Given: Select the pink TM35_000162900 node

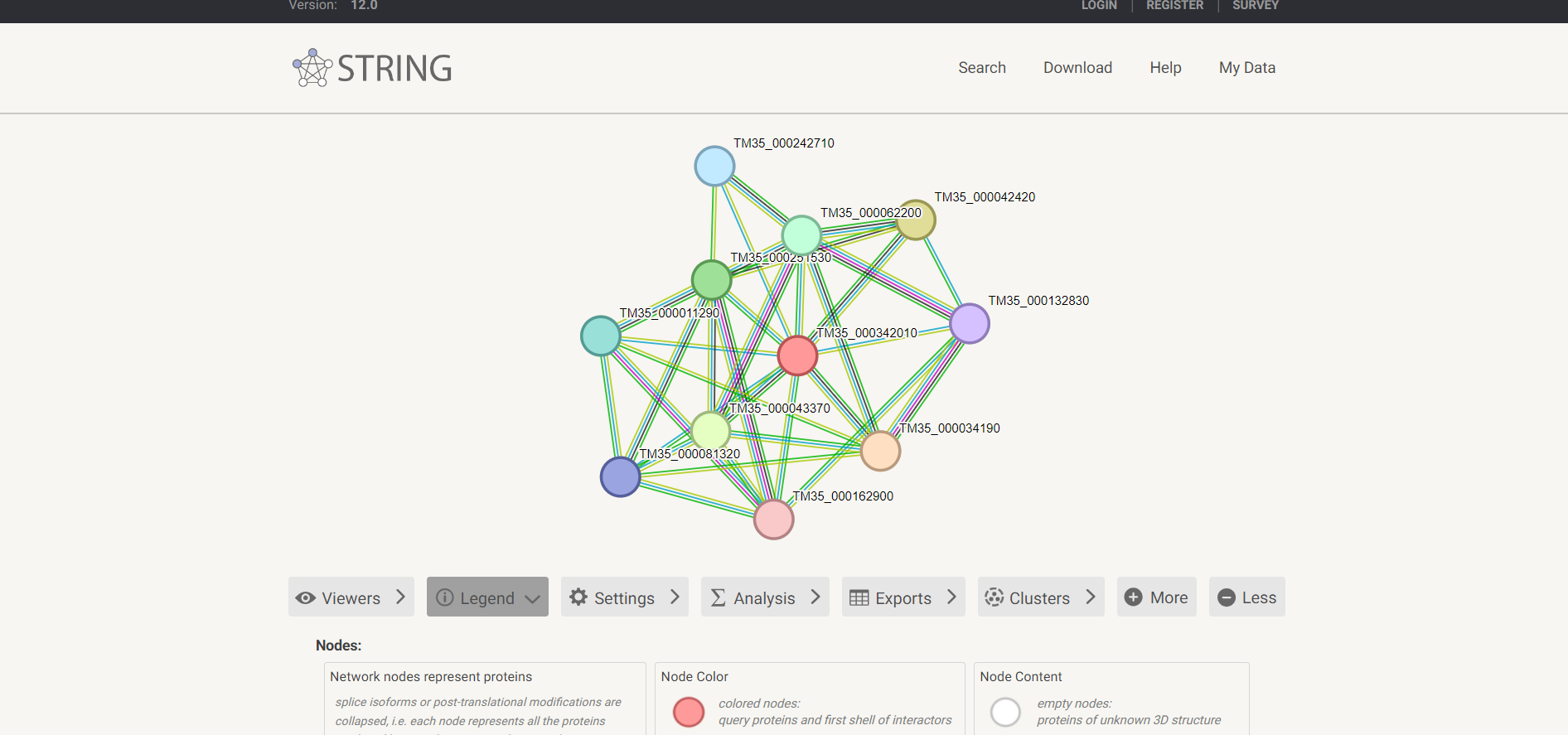Looking at the screenshot, I should 773,520.
